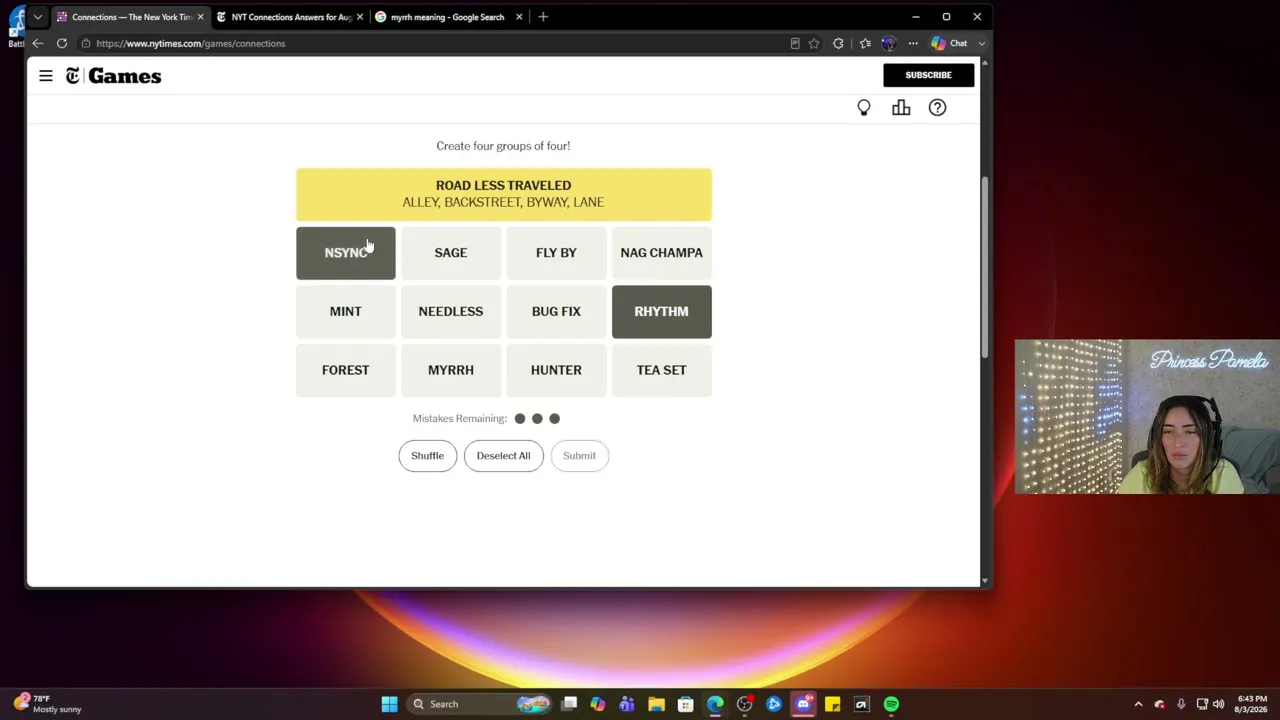
Task: Launch Copilot from the taskbar
Action: pyautogui.click(x=598, y=704)
